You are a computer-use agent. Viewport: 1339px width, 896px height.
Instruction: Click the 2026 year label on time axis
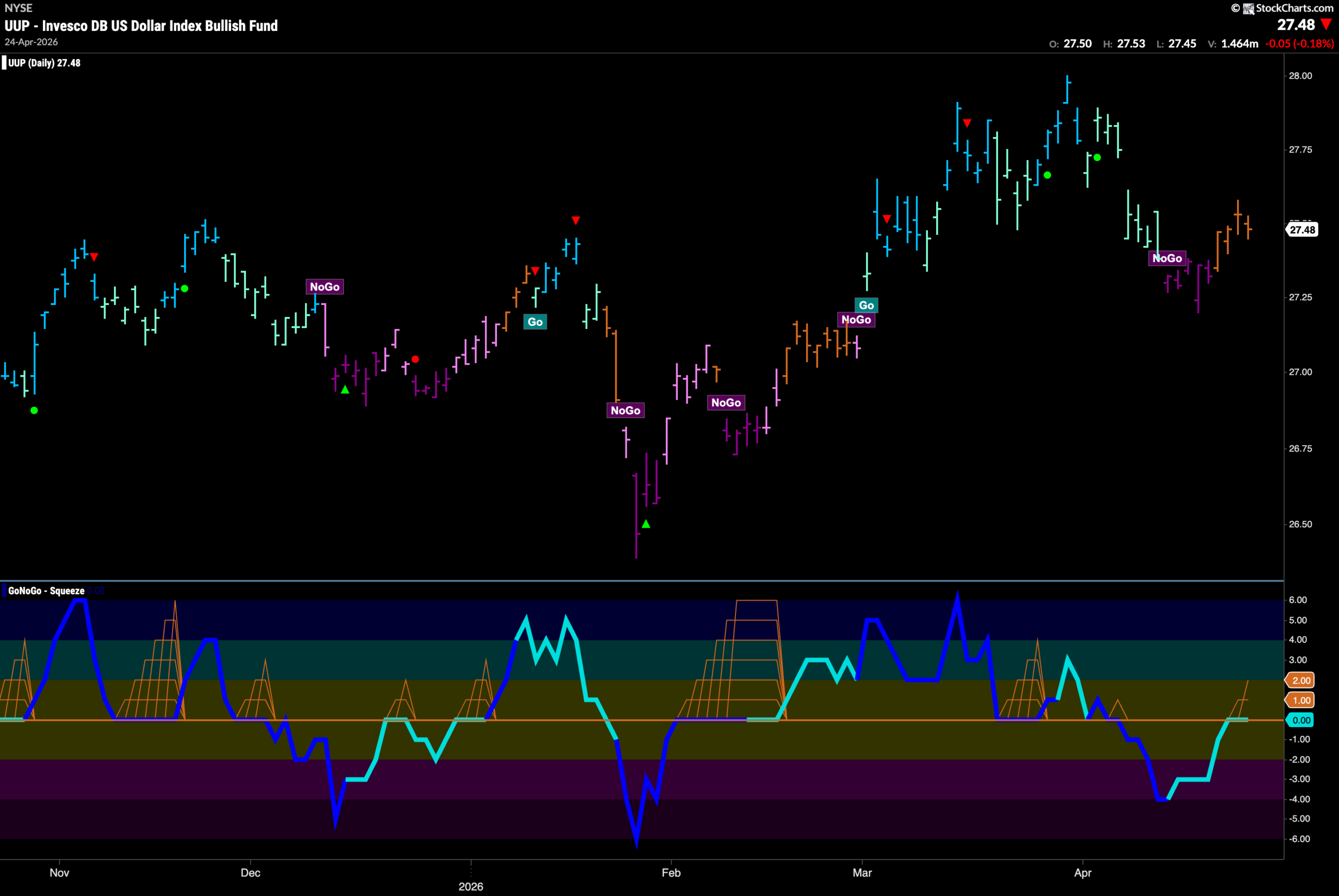(471, 886)
